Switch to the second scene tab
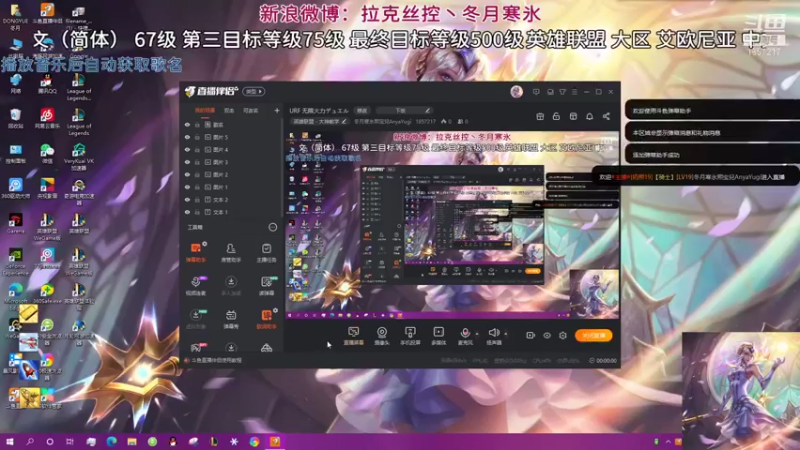800x450 pixels. click(229, 111)
